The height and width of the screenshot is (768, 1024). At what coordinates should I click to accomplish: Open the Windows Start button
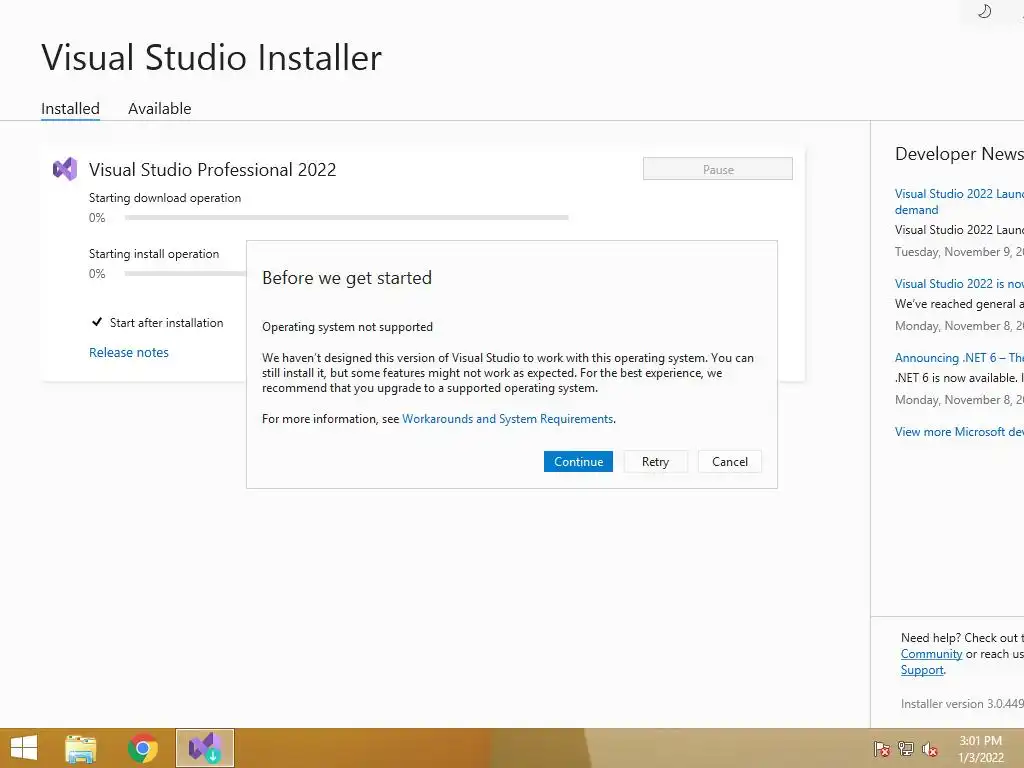[x=24, y=748]
